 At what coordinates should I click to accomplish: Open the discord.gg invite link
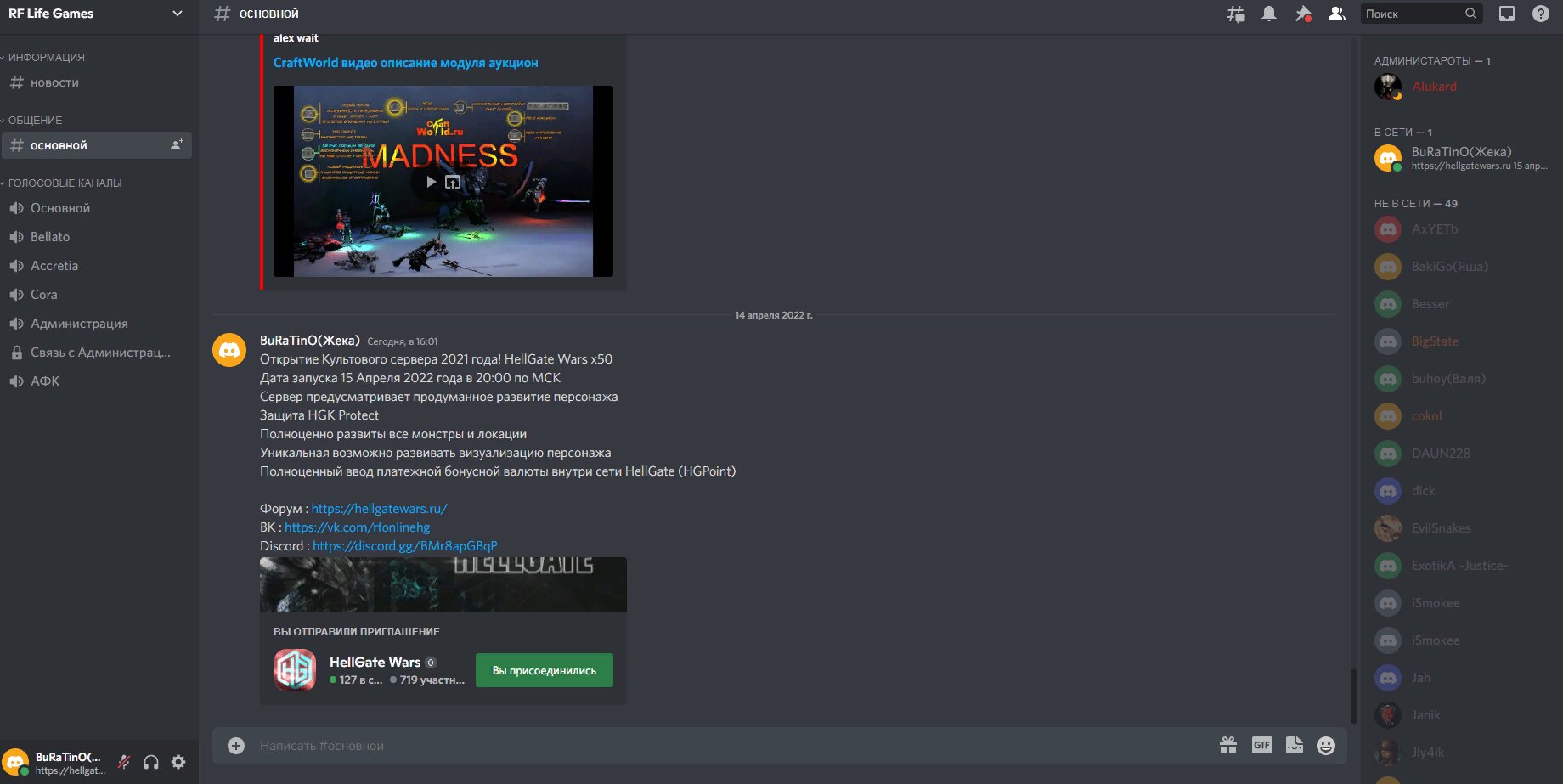[404, 546]
